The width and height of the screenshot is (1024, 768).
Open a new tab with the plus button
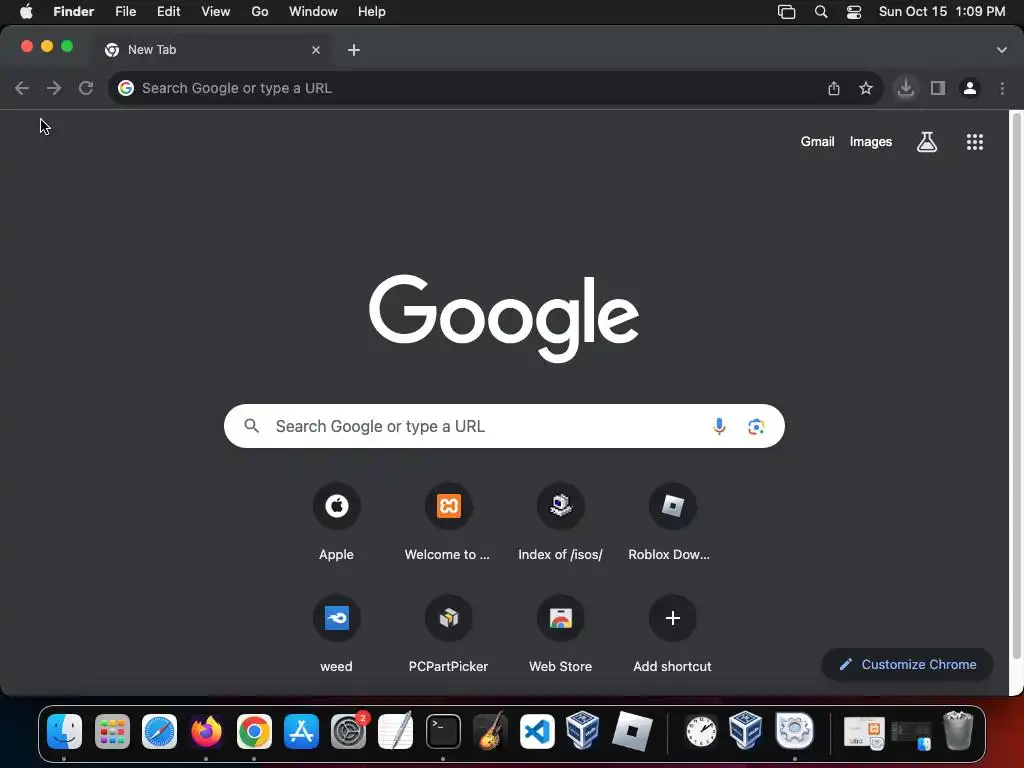pyautogui.click(x=354, y=50)
